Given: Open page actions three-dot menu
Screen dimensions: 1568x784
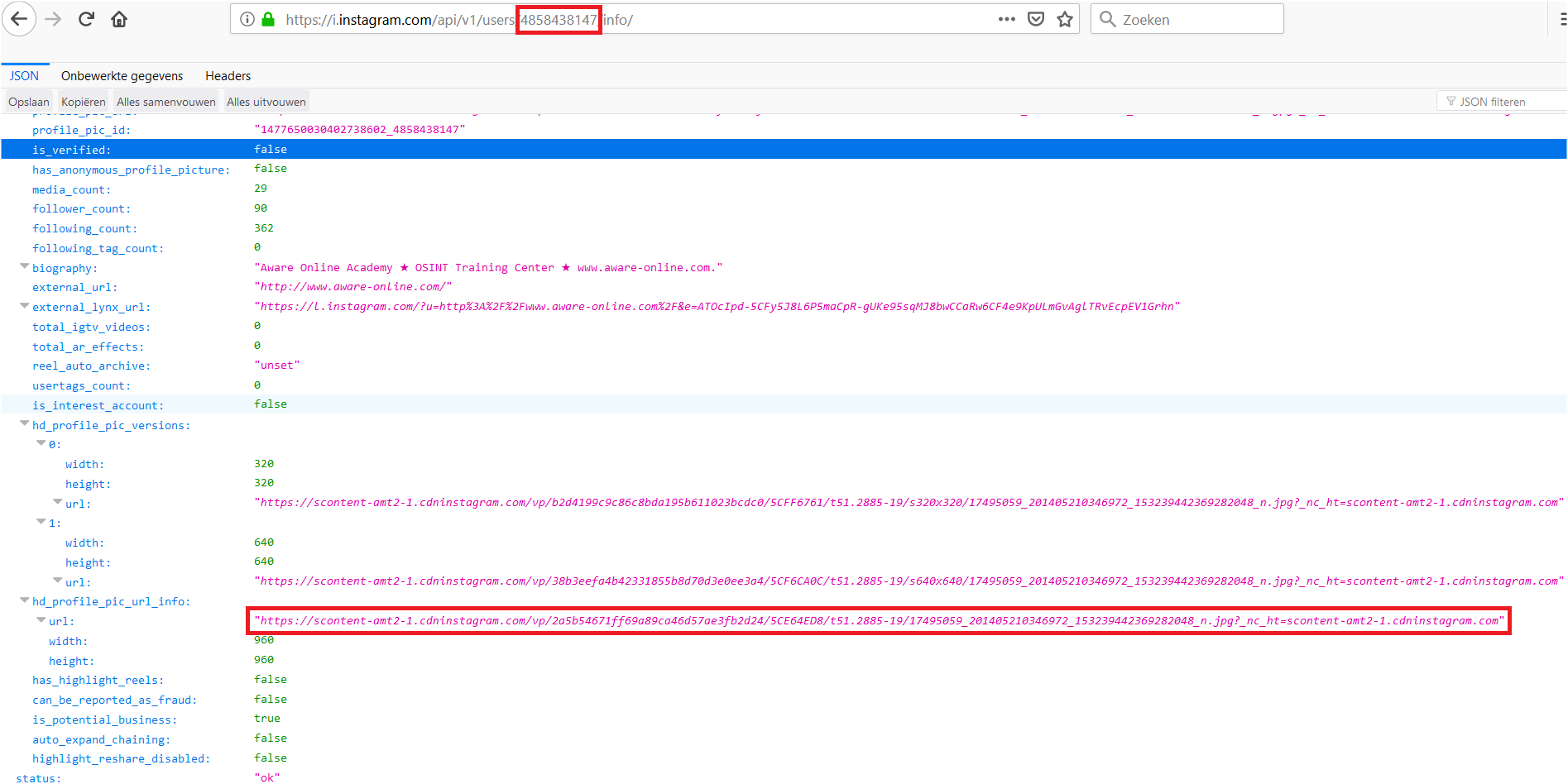Looking at the screenshot, I should tap(1006, 19).
